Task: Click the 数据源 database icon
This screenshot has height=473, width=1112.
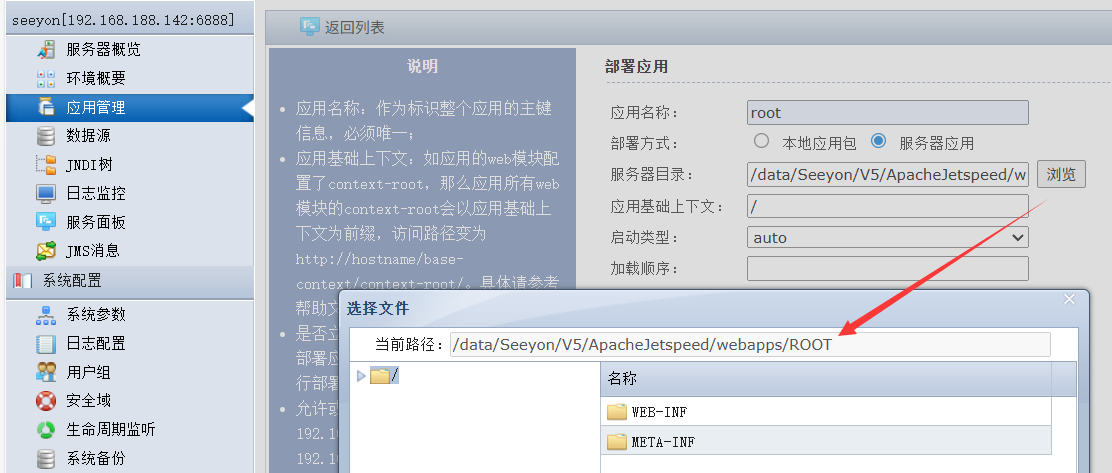Action: click(x=46, y=136)
